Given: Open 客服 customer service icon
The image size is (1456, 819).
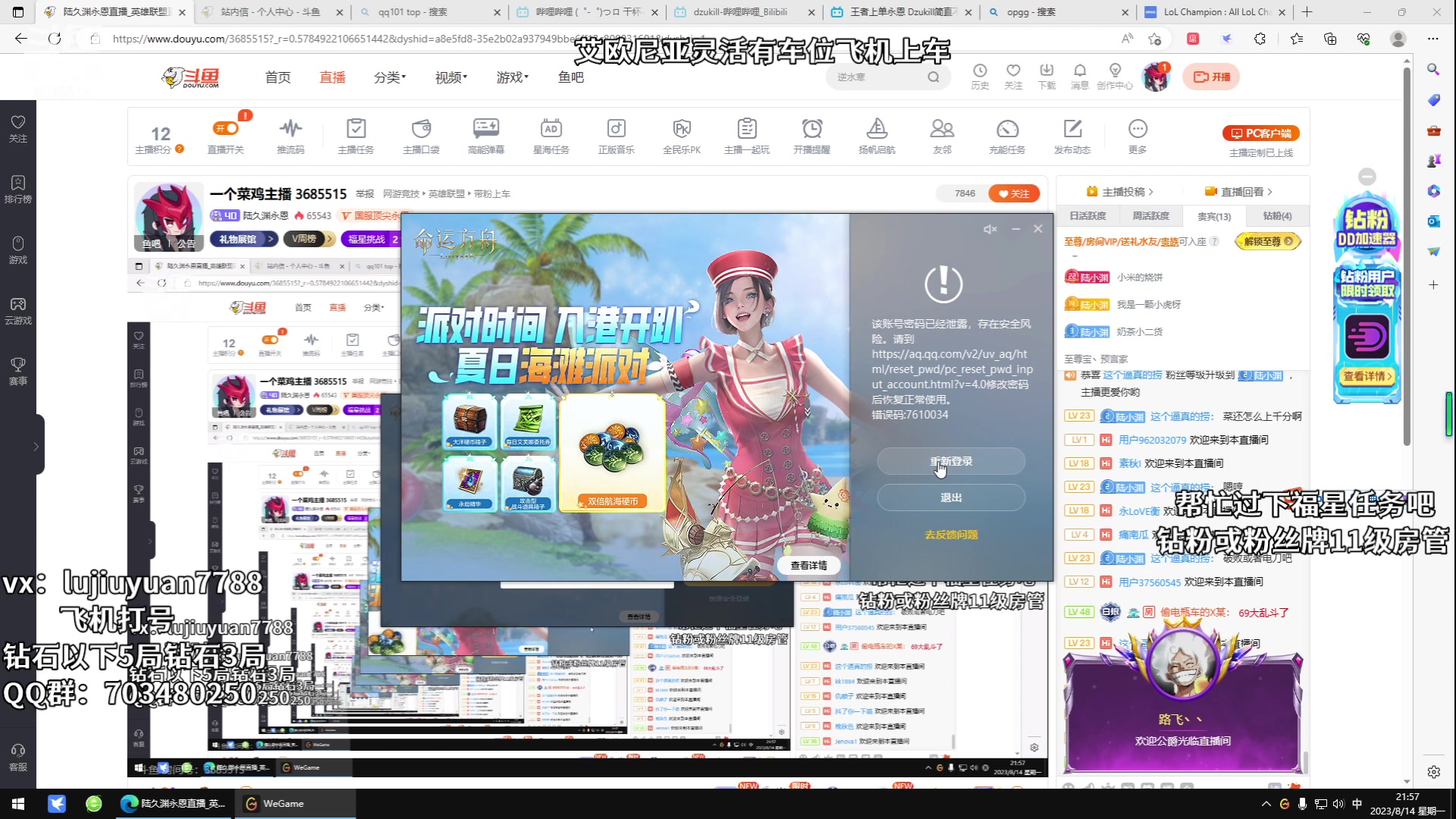Looking at the screenshot, I should 18,758.
